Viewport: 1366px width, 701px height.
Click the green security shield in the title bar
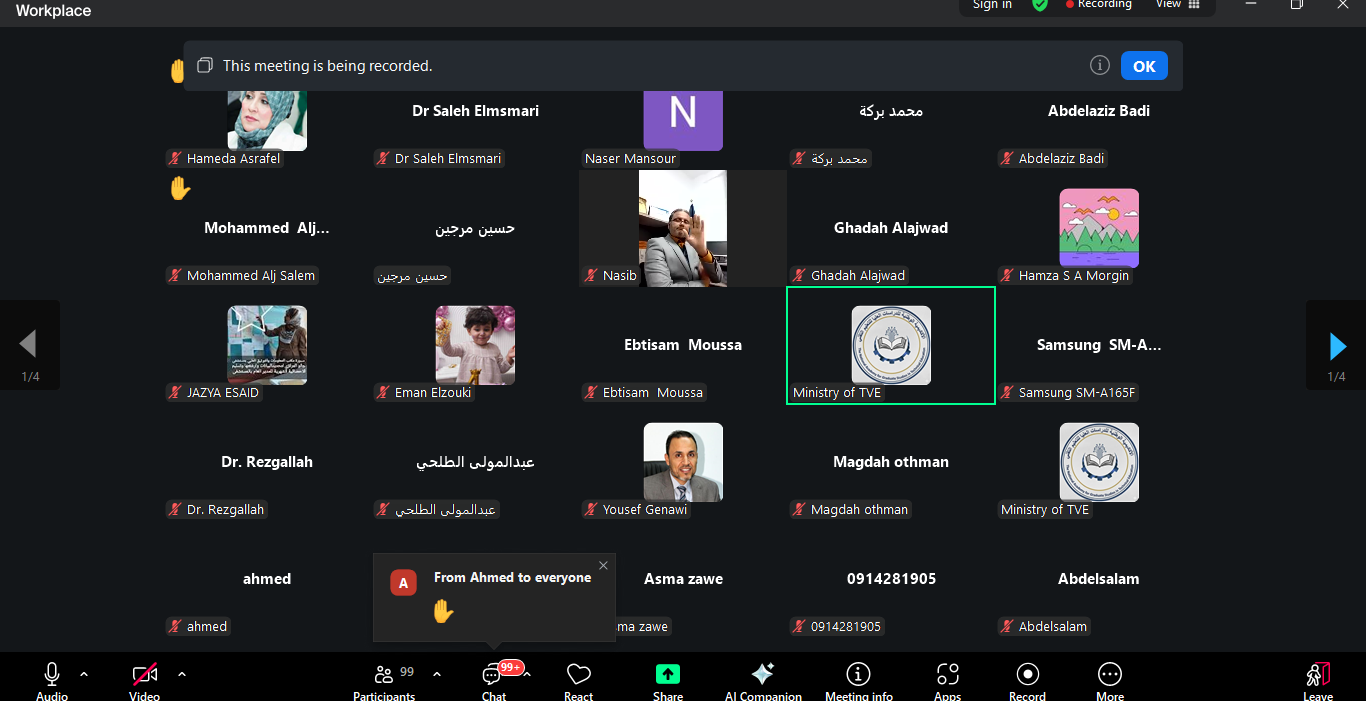(x=1040, y=5)
